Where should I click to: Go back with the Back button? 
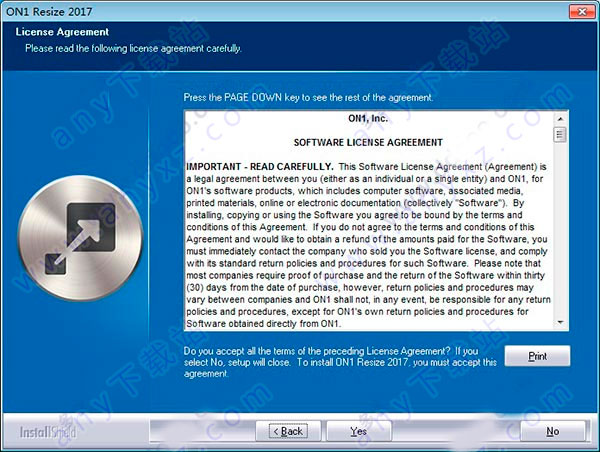tap(288, 431)
